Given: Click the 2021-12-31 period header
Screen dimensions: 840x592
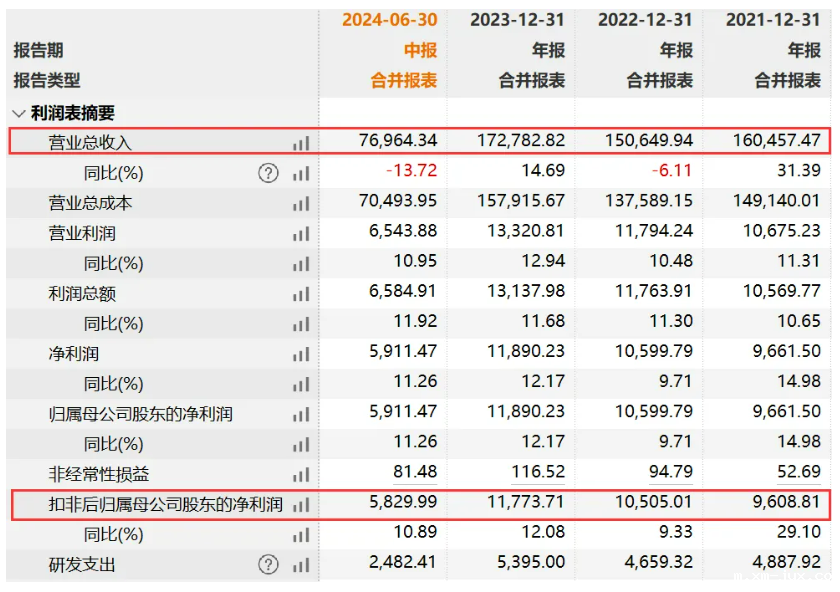Looking at the screenshot, I should (x=773, y=20).
